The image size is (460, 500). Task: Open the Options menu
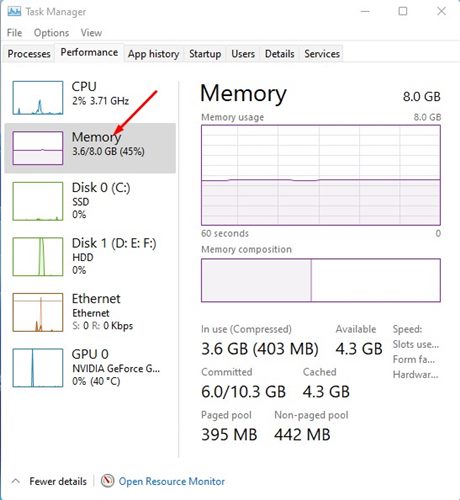point(51,33)
